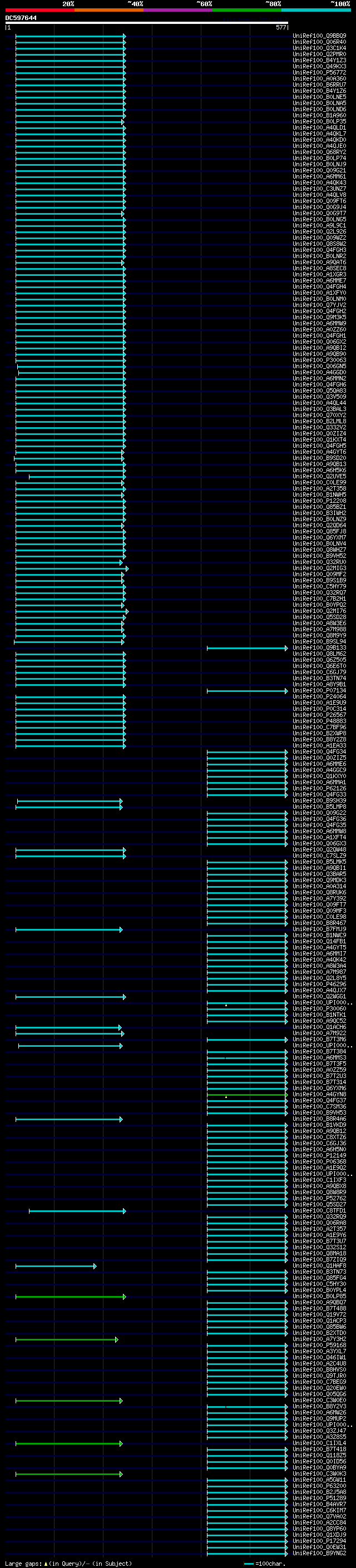Click the alignment bar for UniRef100_B7FMJ9

pyautogui.click(x=69, y=929)
